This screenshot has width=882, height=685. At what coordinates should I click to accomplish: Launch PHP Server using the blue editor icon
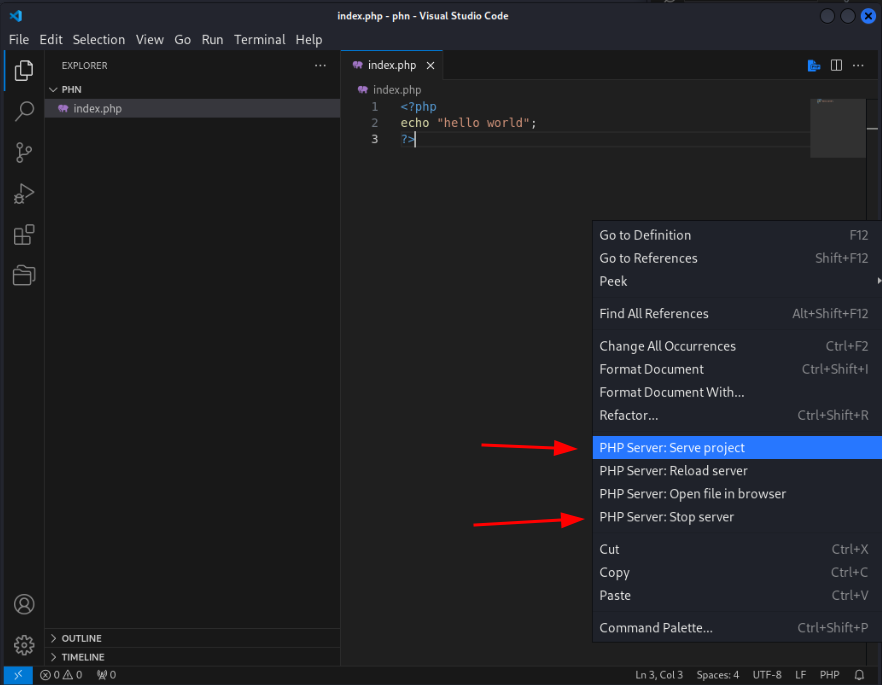coord(812,64)
